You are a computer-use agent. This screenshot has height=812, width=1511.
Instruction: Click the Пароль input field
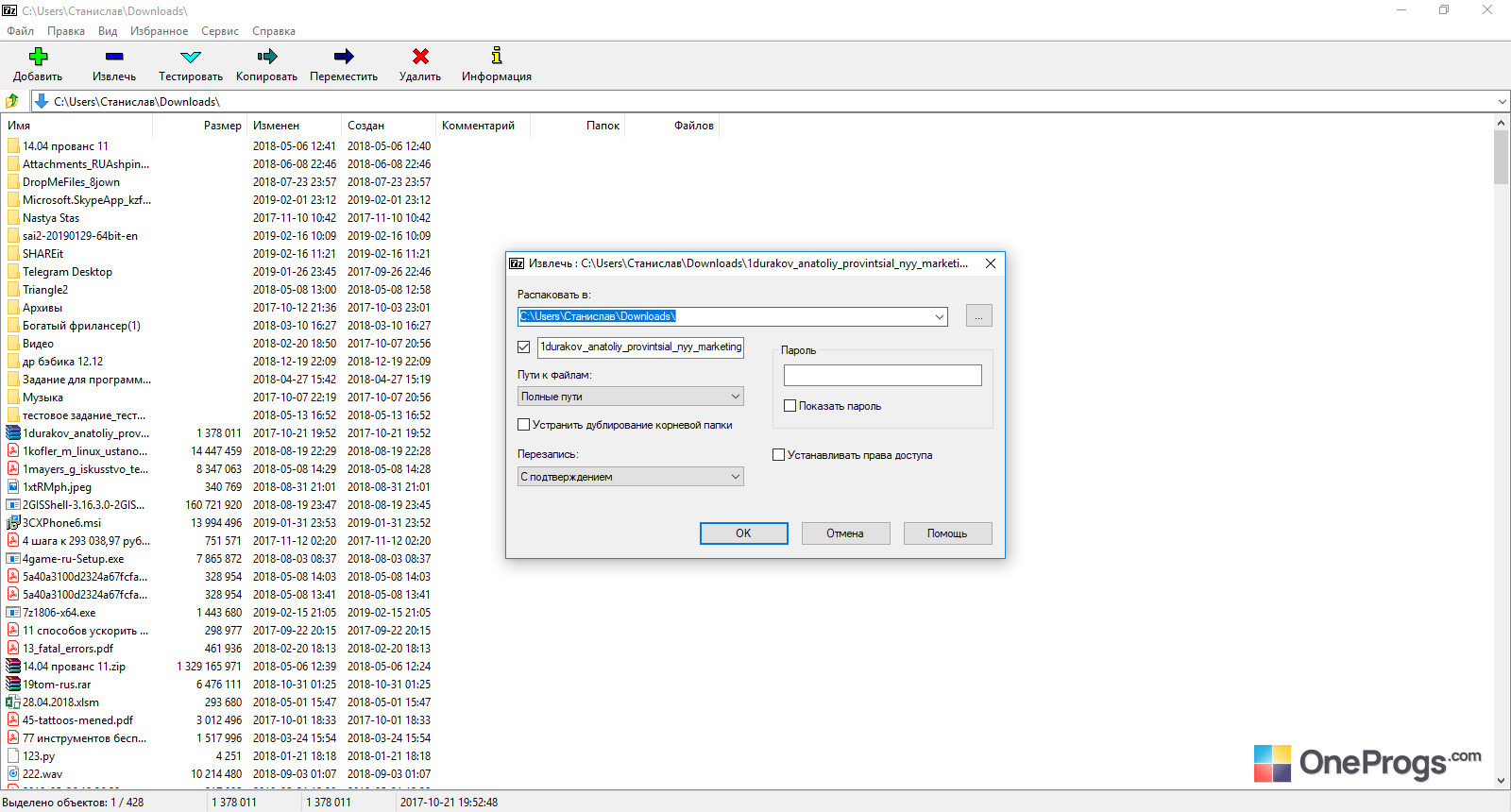(x=883, y=376)
